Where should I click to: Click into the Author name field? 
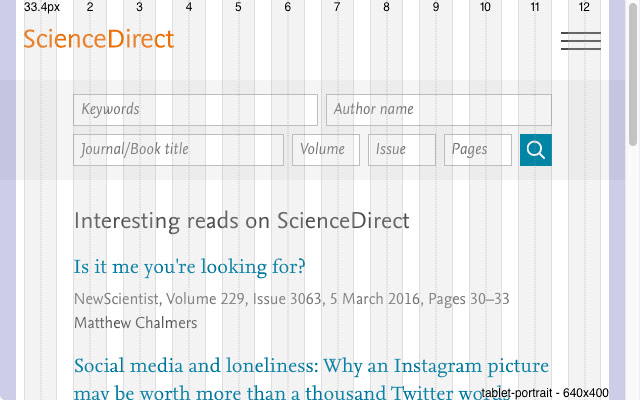click(438, 110)
